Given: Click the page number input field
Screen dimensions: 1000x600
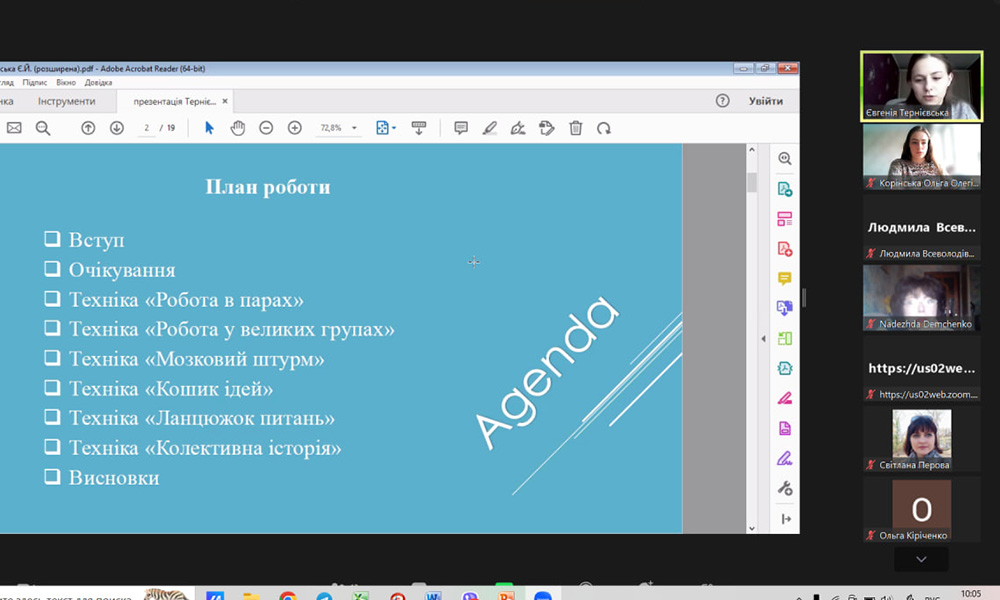Looking at the screenshot, I should pyautogui.click(x=147, y=128).
